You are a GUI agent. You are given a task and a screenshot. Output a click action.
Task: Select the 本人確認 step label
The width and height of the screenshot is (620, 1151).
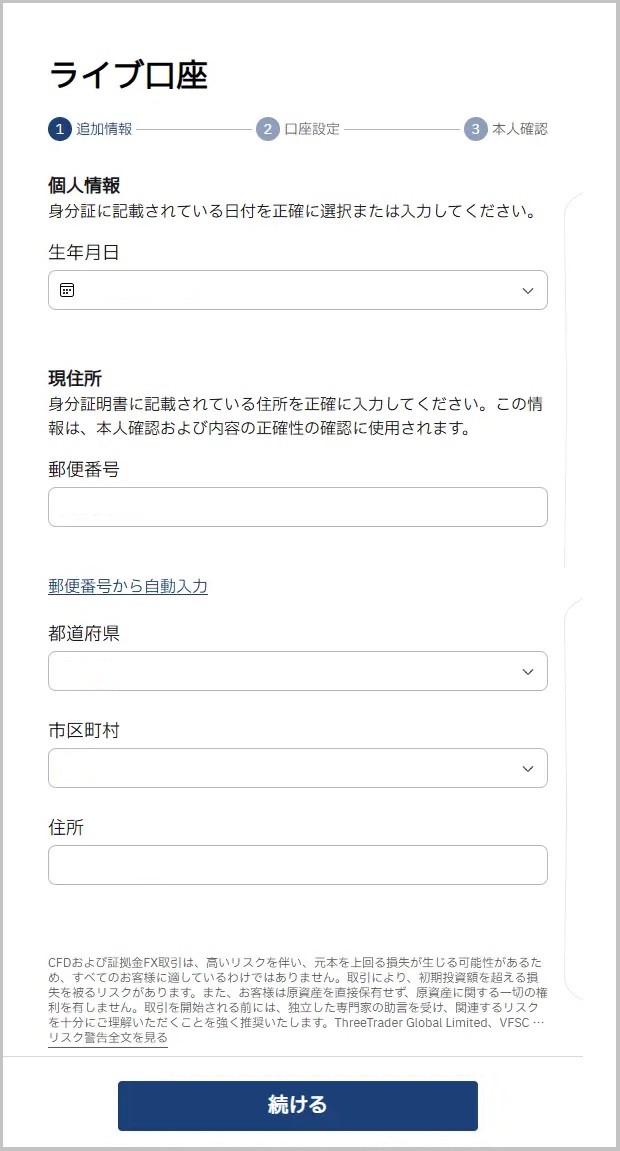click(520, 129)
